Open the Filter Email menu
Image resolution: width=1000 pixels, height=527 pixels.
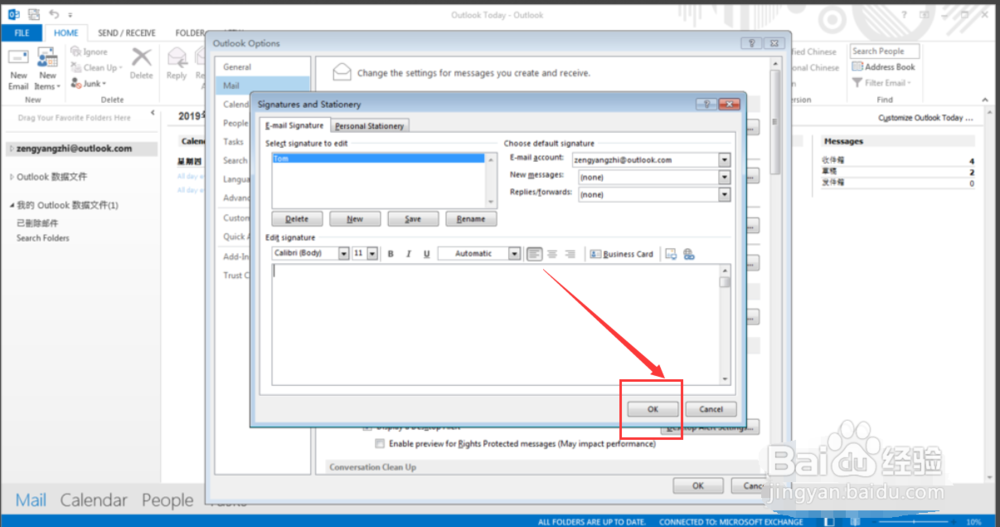882,83
